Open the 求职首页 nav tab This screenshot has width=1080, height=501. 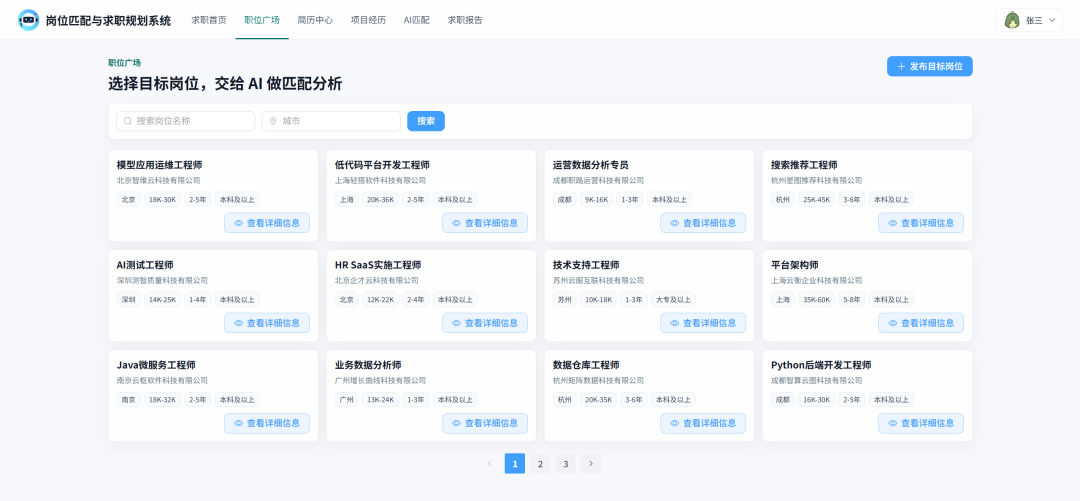click(209, 20)
